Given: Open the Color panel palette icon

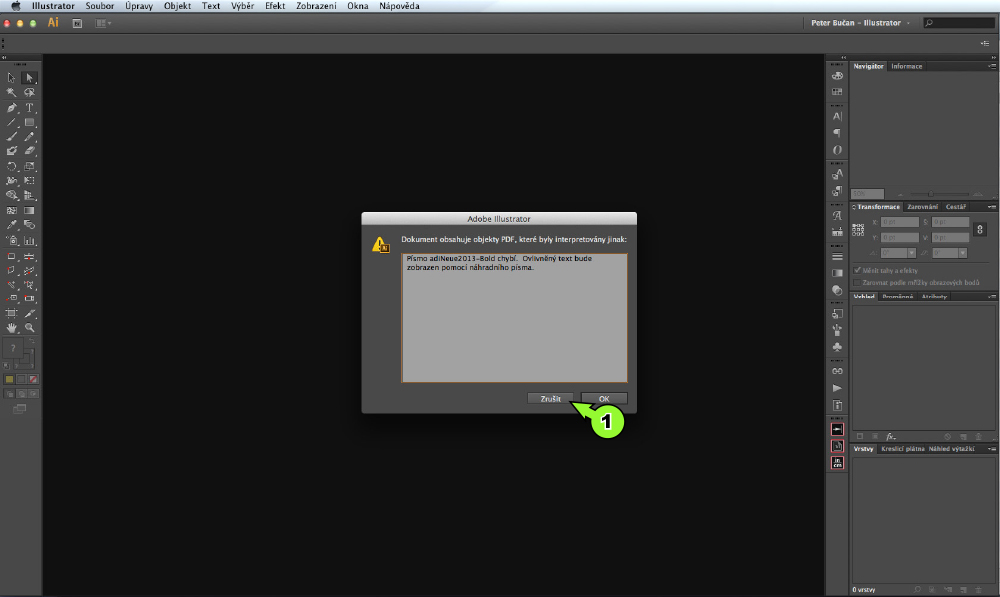Looking at the screenshot, I should [x=837, y=75].
